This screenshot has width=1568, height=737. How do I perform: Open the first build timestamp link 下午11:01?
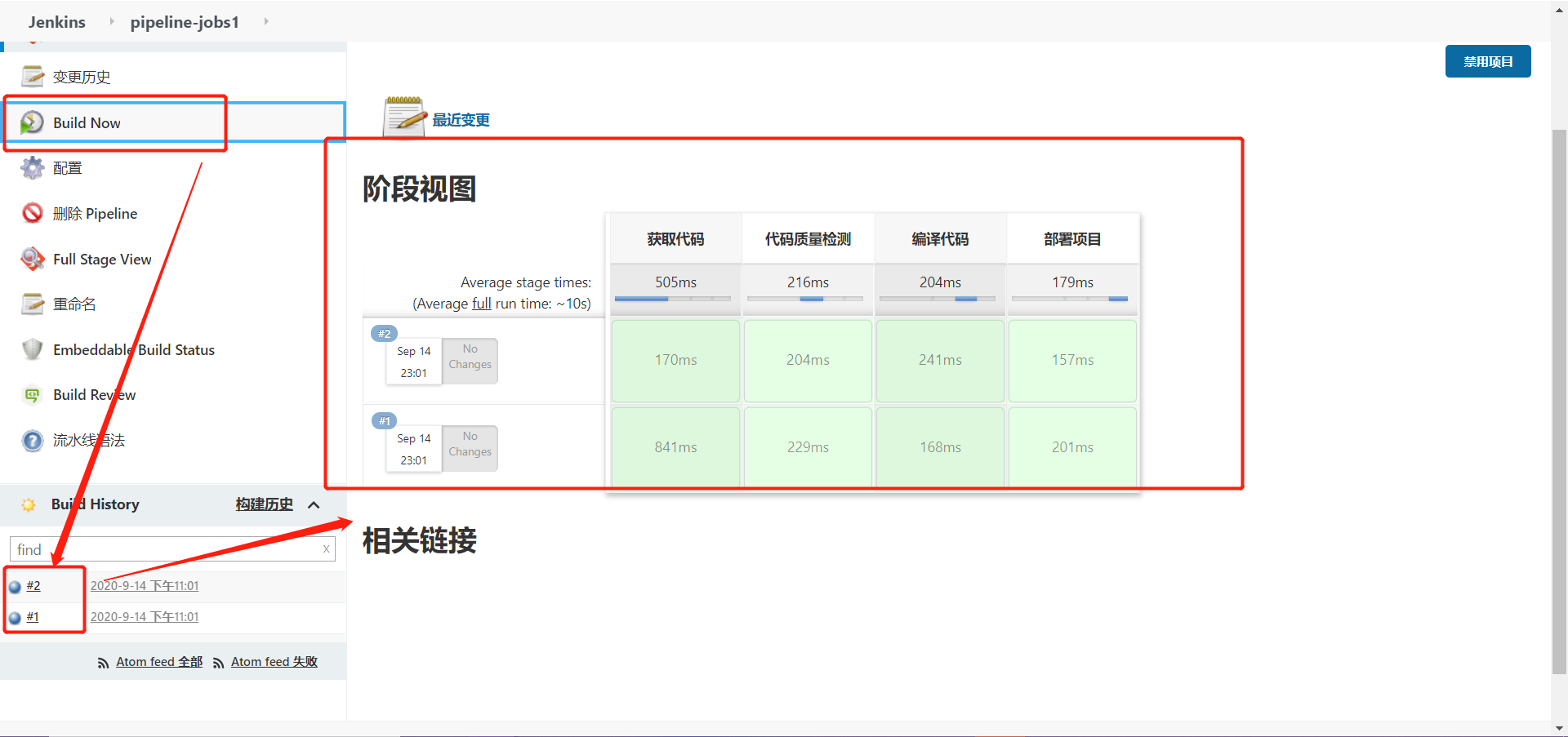[x=145, y=586]
